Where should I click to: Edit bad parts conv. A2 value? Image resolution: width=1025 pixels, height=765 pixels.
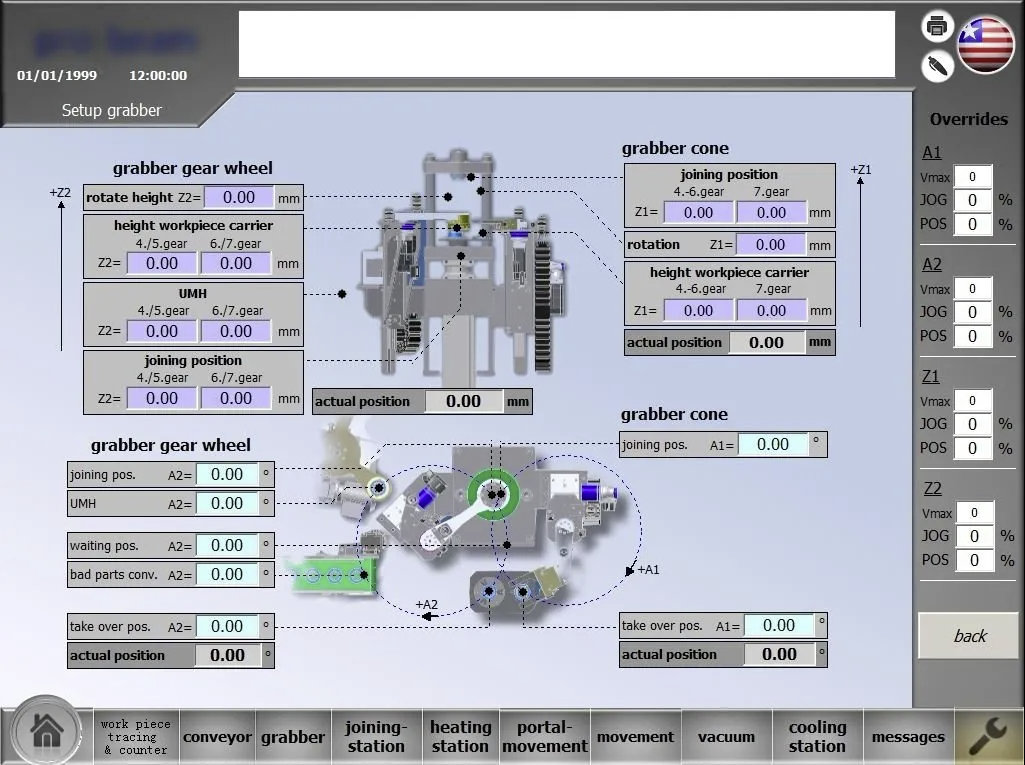[x=227, y=574]
